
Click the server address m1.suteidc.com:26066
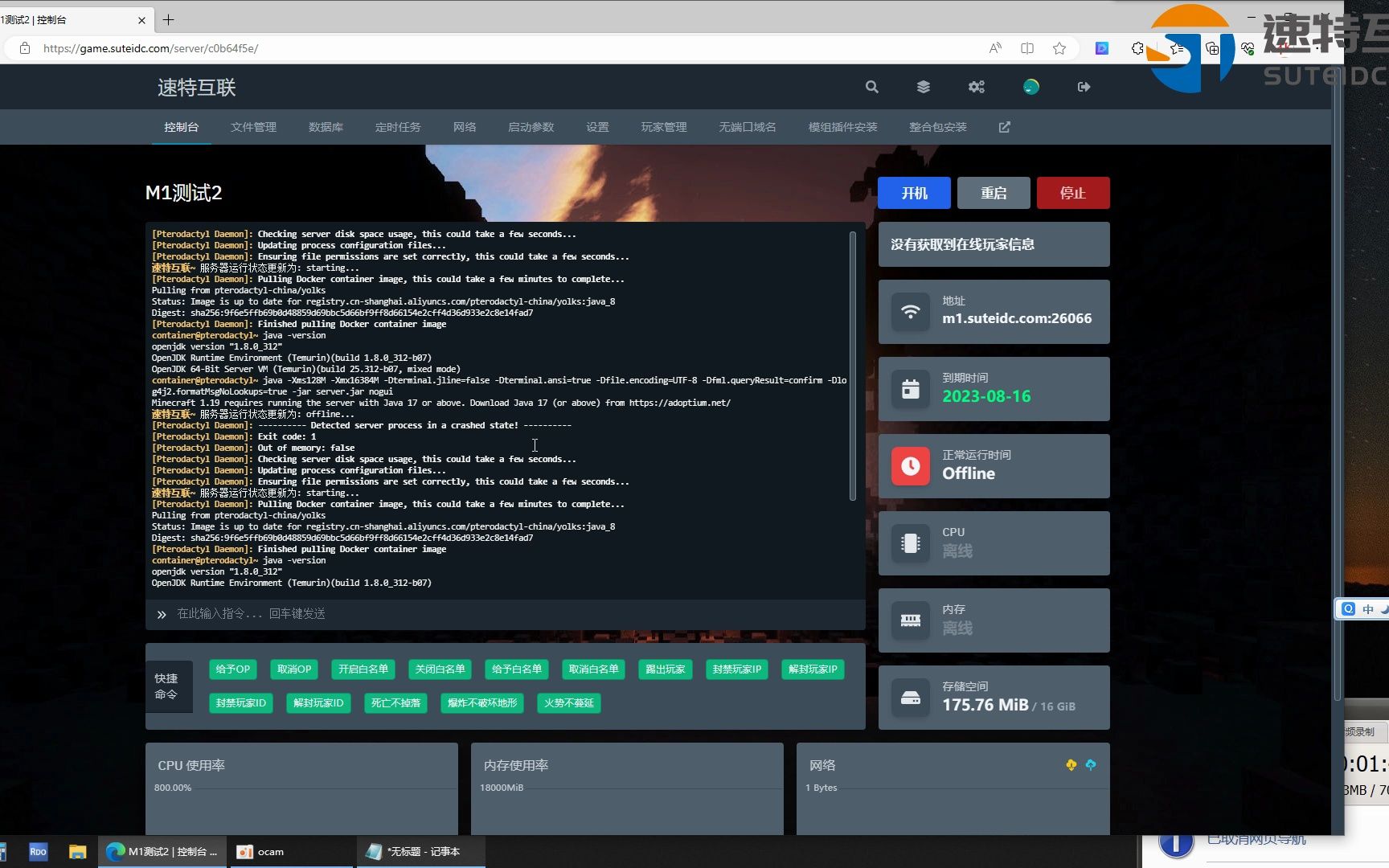tap(1017, 318)
